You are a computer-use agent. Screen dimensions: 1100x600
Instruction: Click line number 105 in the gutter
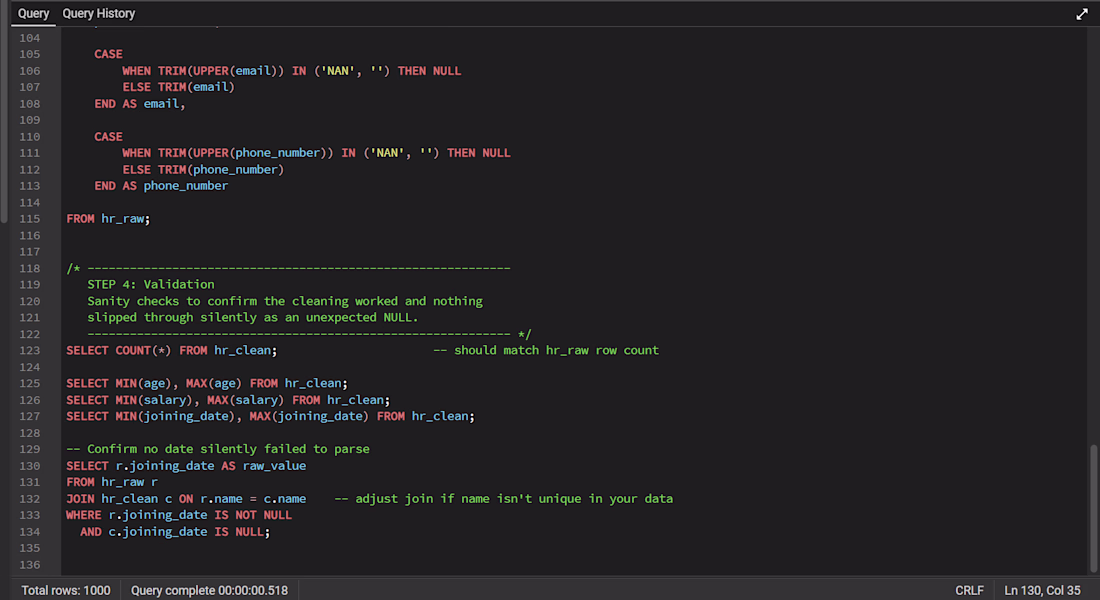tap(29, 54)
